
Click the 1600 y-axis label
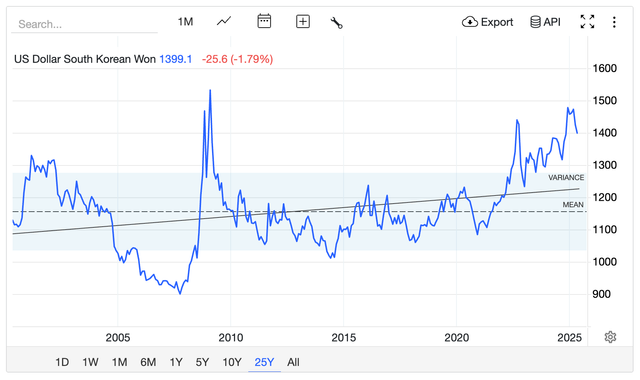click(604, 68)
